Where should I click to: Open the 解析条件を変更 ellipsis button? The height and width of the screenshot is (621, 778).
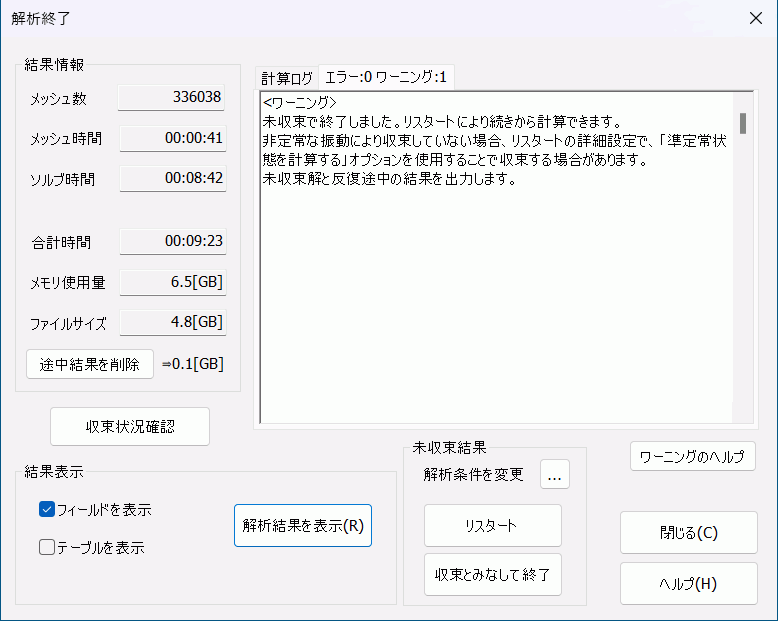tap(555, 475)
